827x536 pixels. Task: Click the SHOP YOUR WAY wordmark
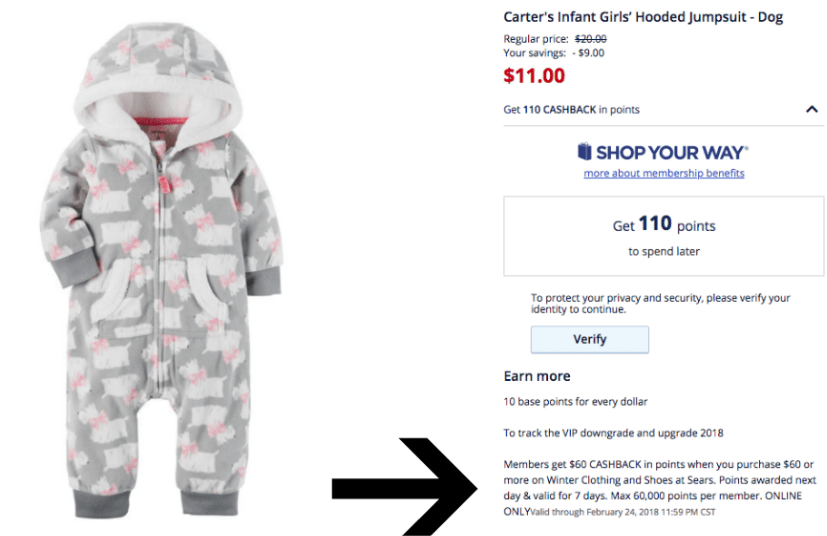click(672, 153)
